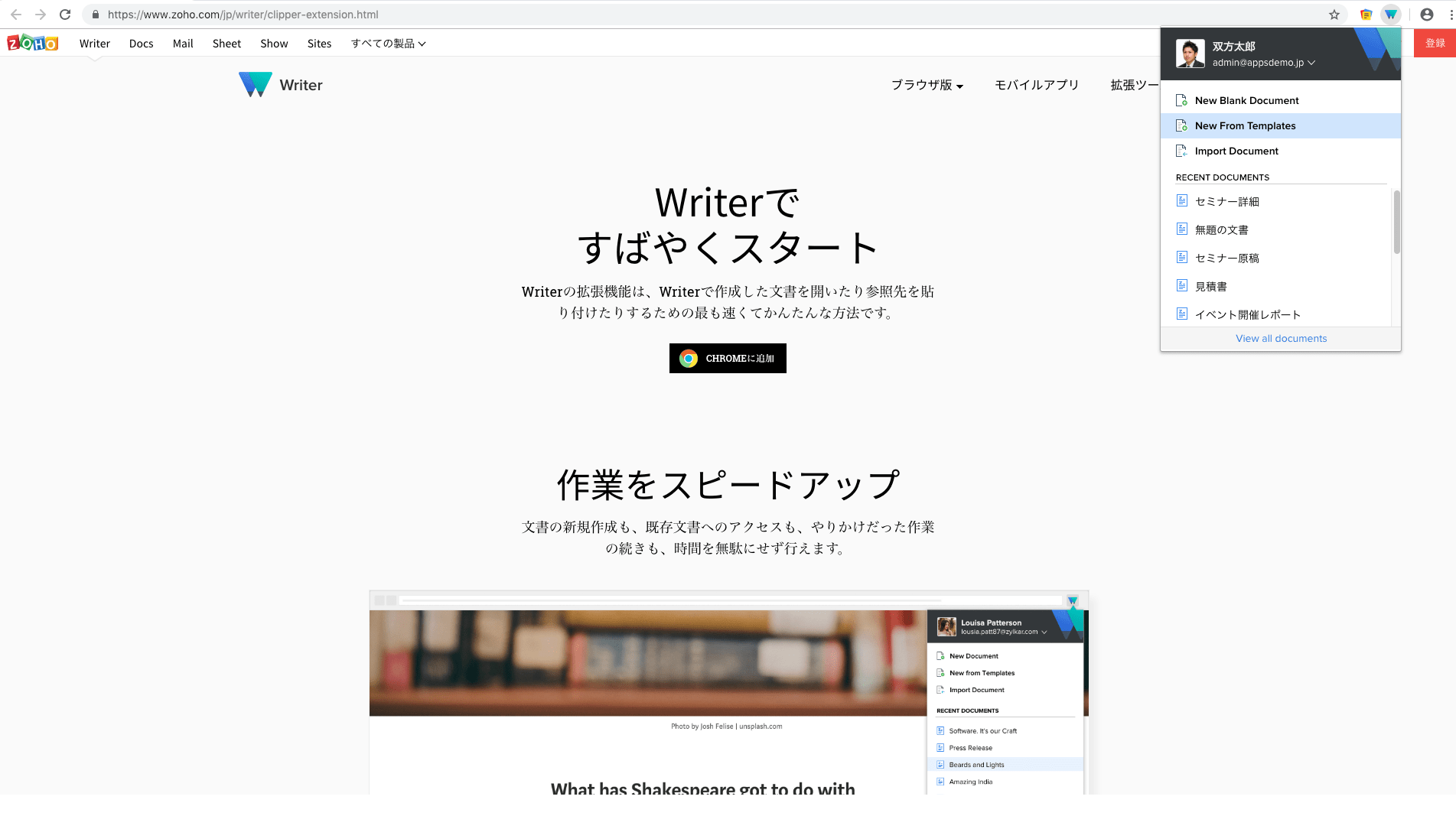Click the Writer logo on the page
This screenshot has width=1456, height=816.
(x=281, y=85)
